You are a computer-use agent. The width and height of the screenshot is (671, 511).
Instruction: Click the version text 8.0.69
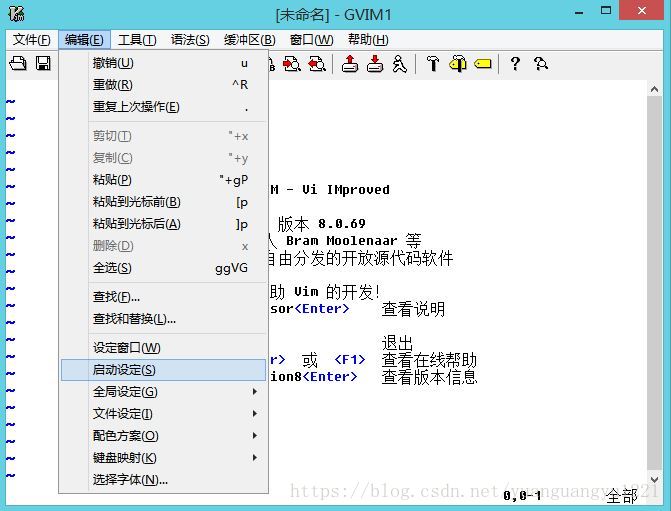tap(341, 224)
